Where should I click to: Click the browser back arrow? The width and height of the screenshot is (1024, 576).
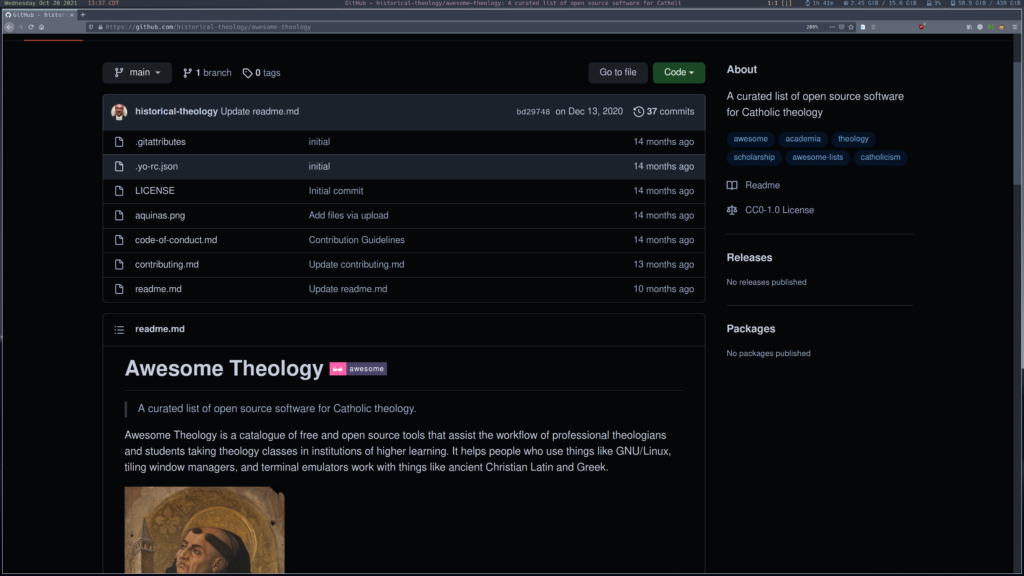(9, 27)
